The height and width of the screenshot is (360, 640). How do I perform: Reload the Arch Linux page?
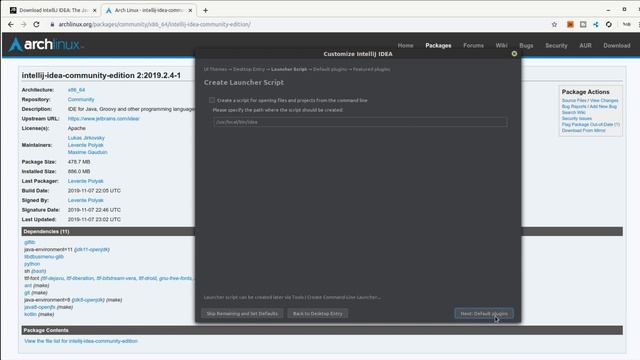click(x=36, y=24)
